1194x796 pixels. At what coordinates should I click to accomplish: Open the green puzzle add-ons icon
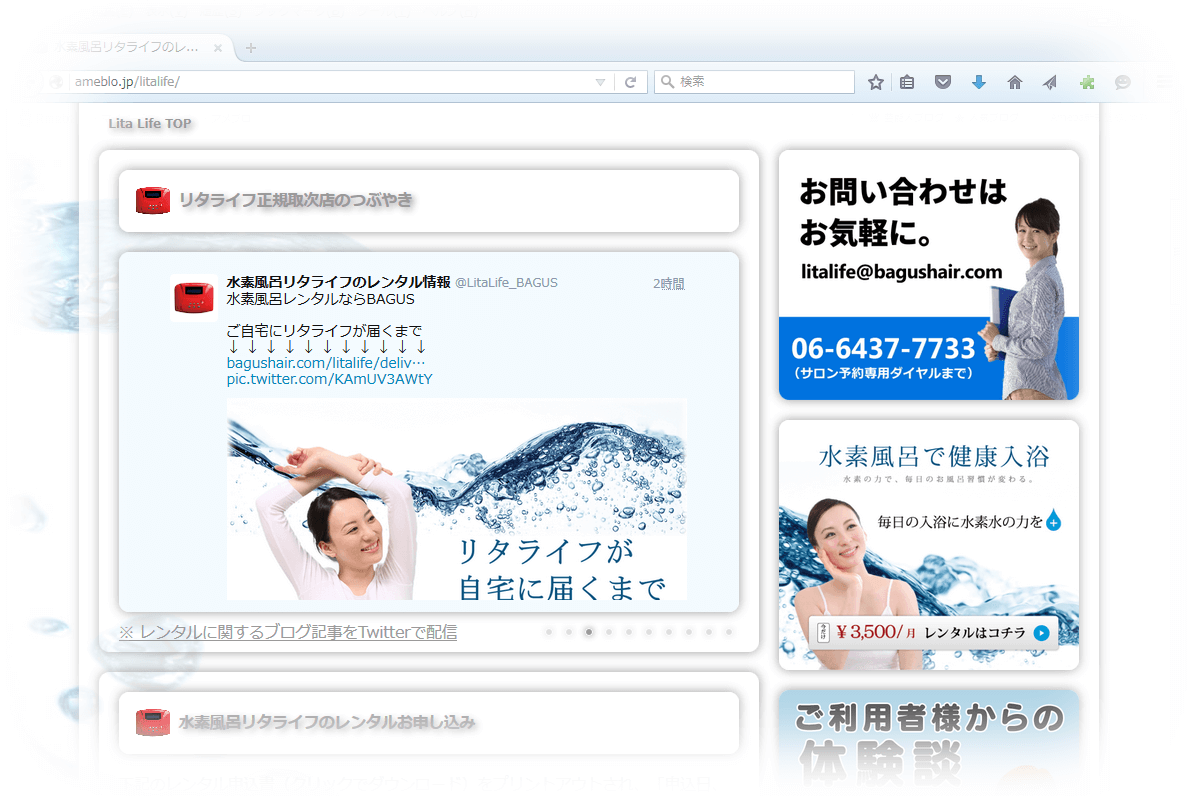pos(1087,82)
